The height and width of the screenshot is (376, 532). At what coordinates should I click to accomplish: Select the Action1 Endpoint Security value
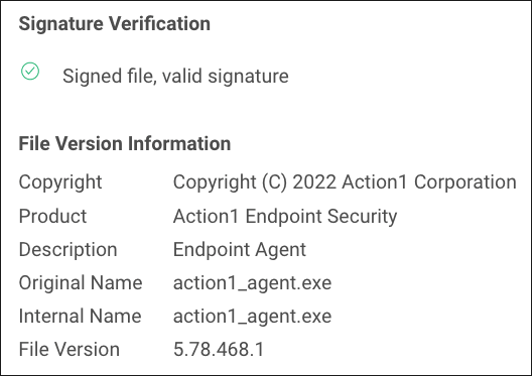pos(285,217)
